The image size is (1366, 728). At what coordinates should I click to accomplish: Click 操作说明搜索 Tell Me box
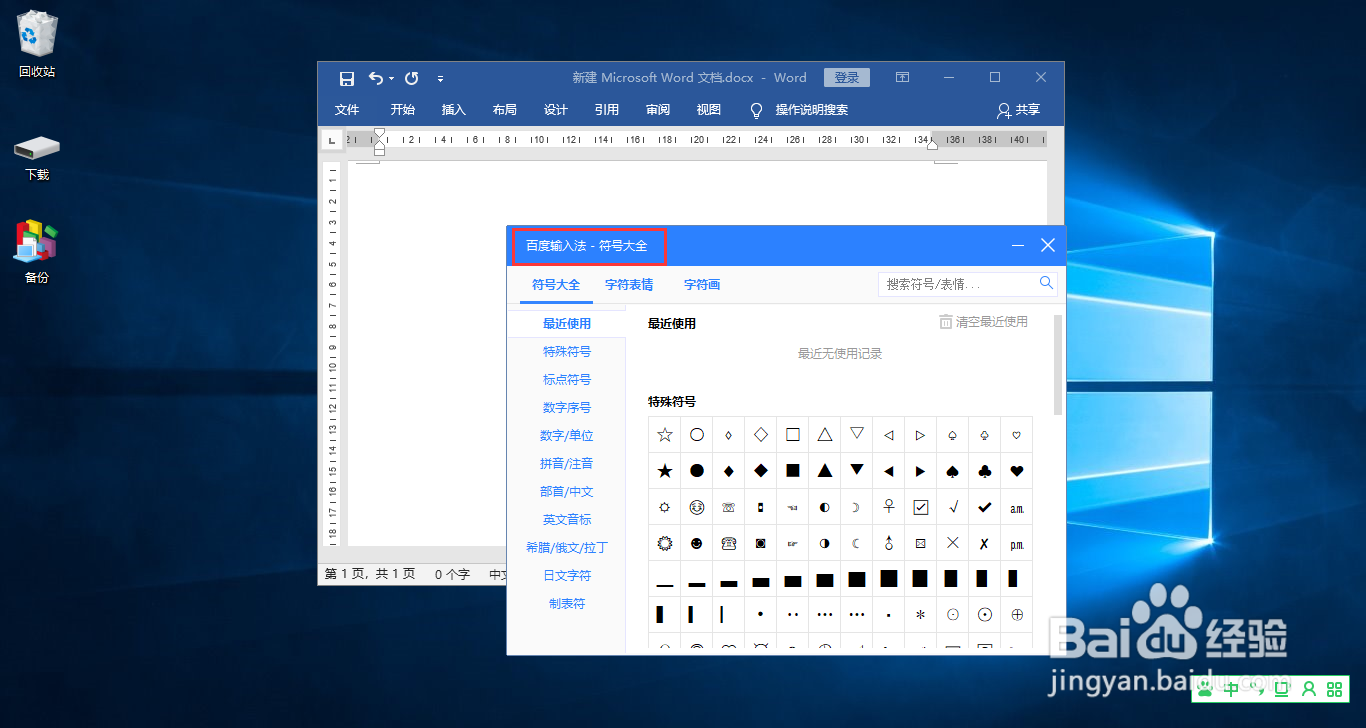812,110
